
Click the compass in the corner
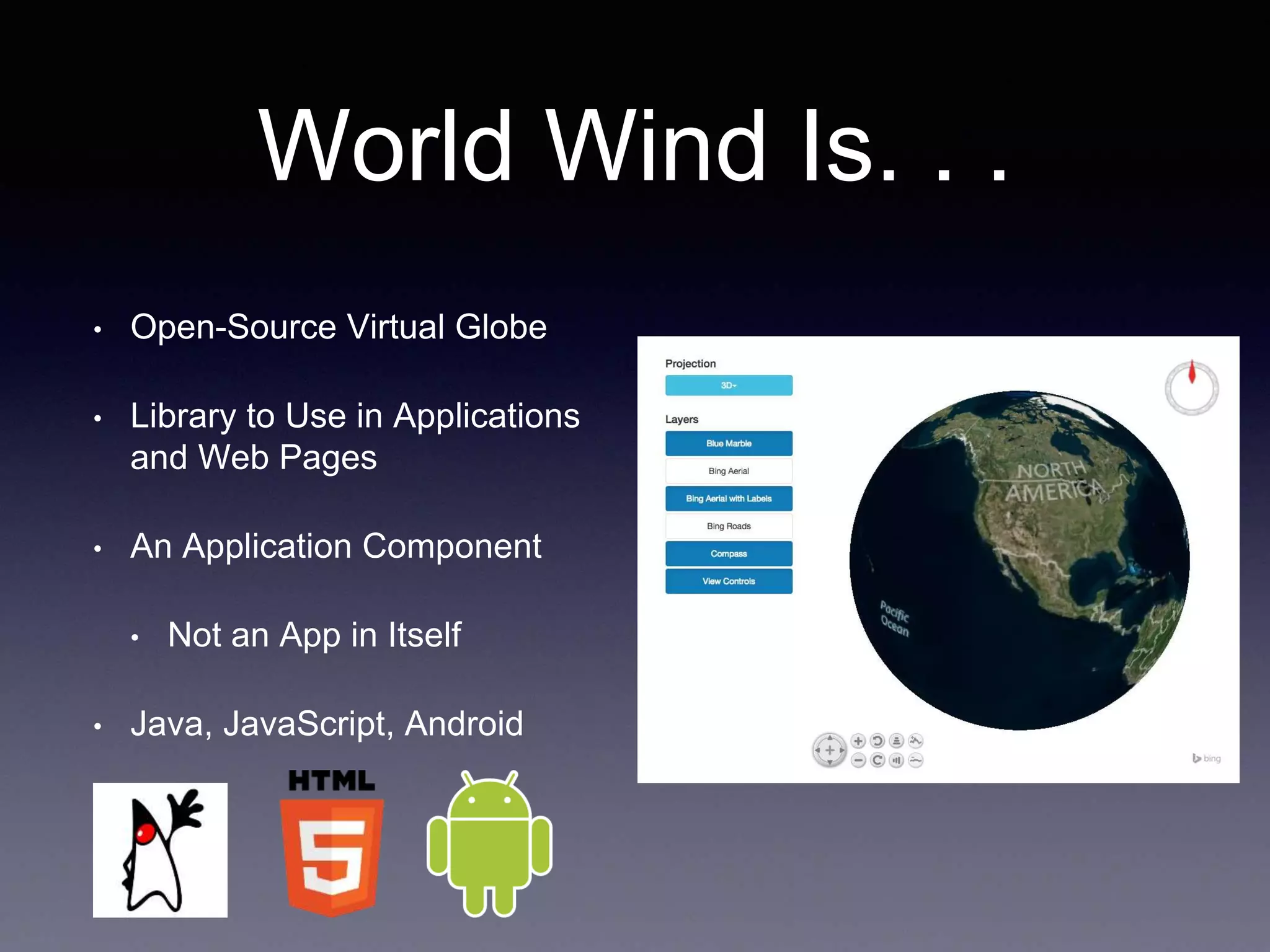point(1191,387)
